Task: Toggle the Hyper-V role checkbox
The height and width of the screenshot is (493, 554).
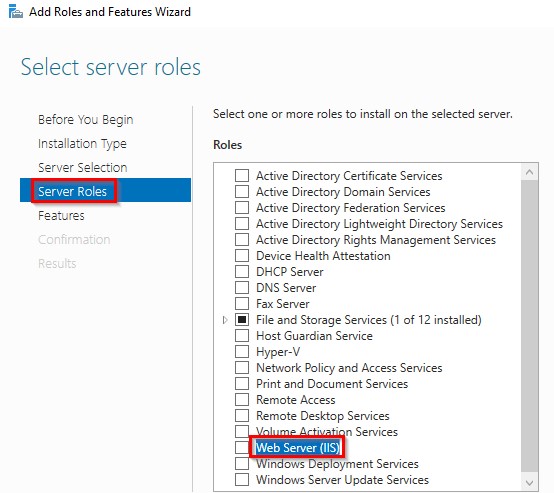Action: click(x=242, y=351)
